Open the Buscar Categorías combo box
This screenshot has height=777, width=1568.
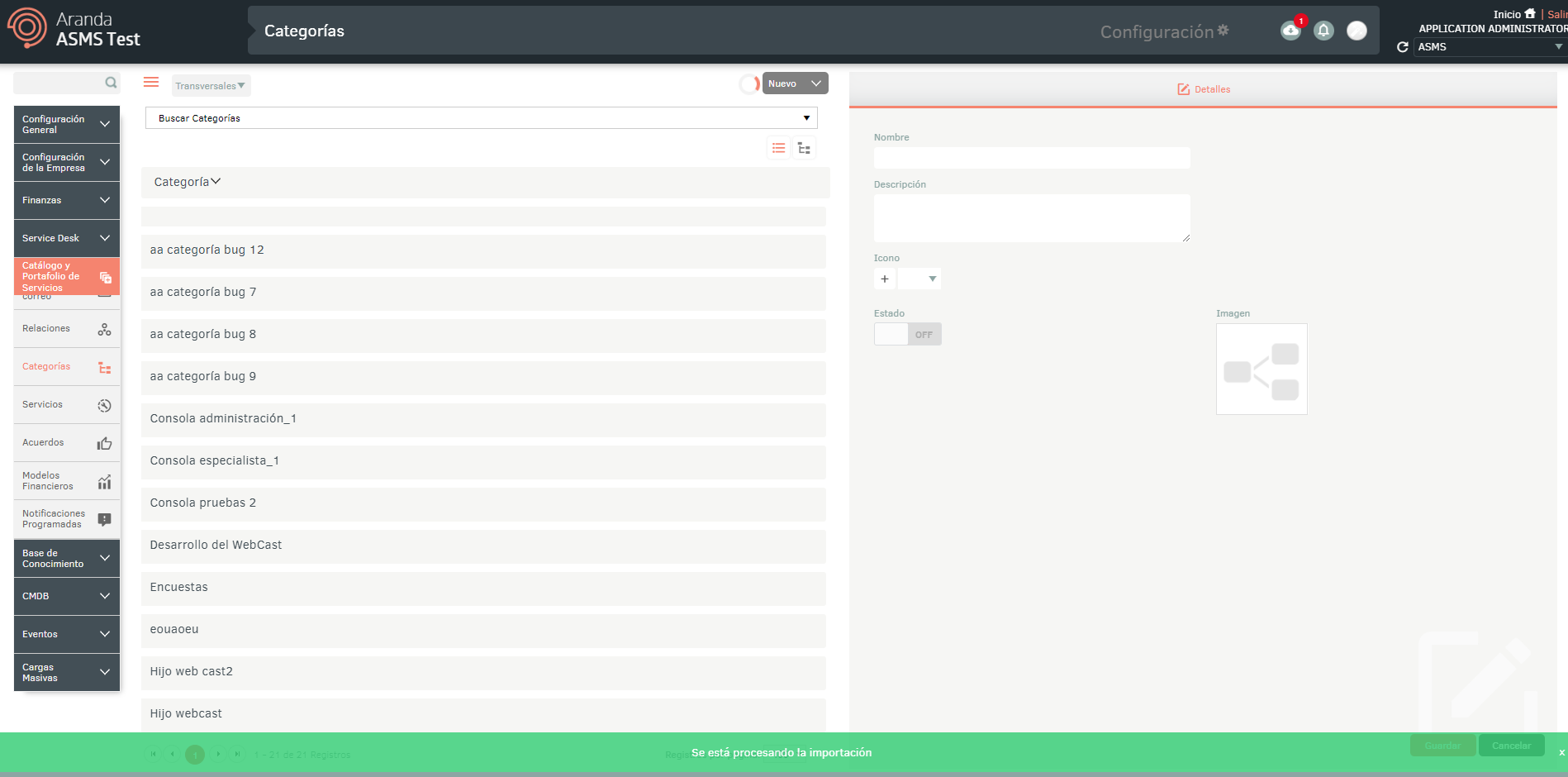[x=482, y=118]
